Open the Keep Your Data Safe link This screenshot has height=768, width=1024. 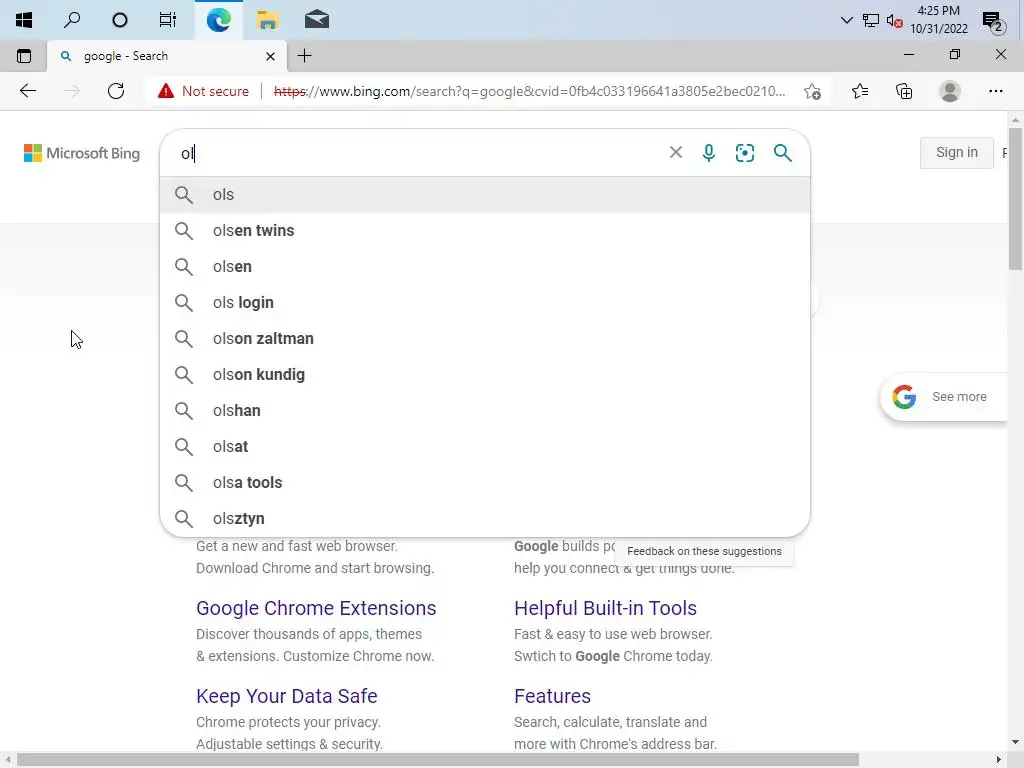coord(287,696)
